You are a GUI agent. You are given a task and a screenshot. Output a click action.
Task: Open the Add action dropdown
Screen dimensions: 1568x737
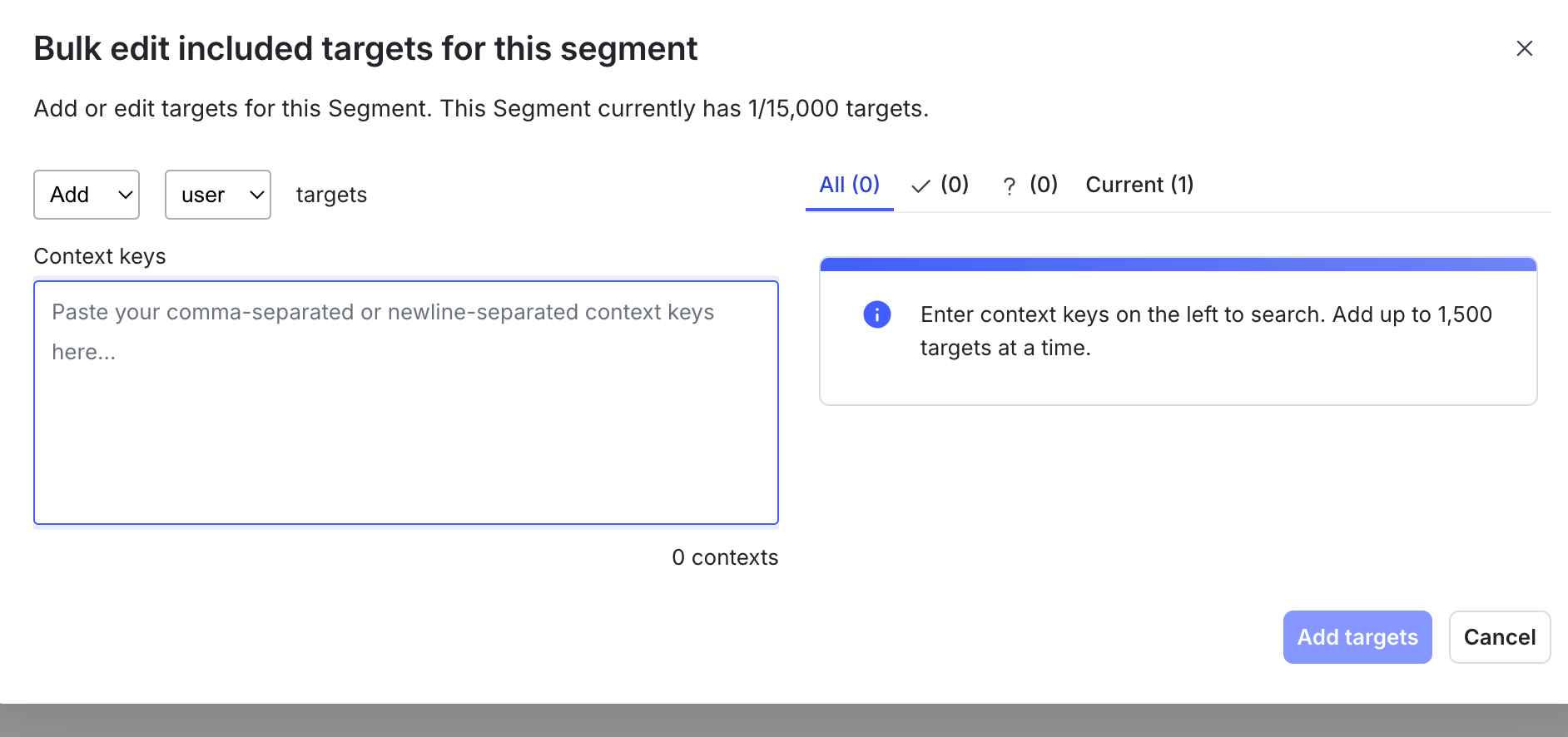[x=86, y=195]
